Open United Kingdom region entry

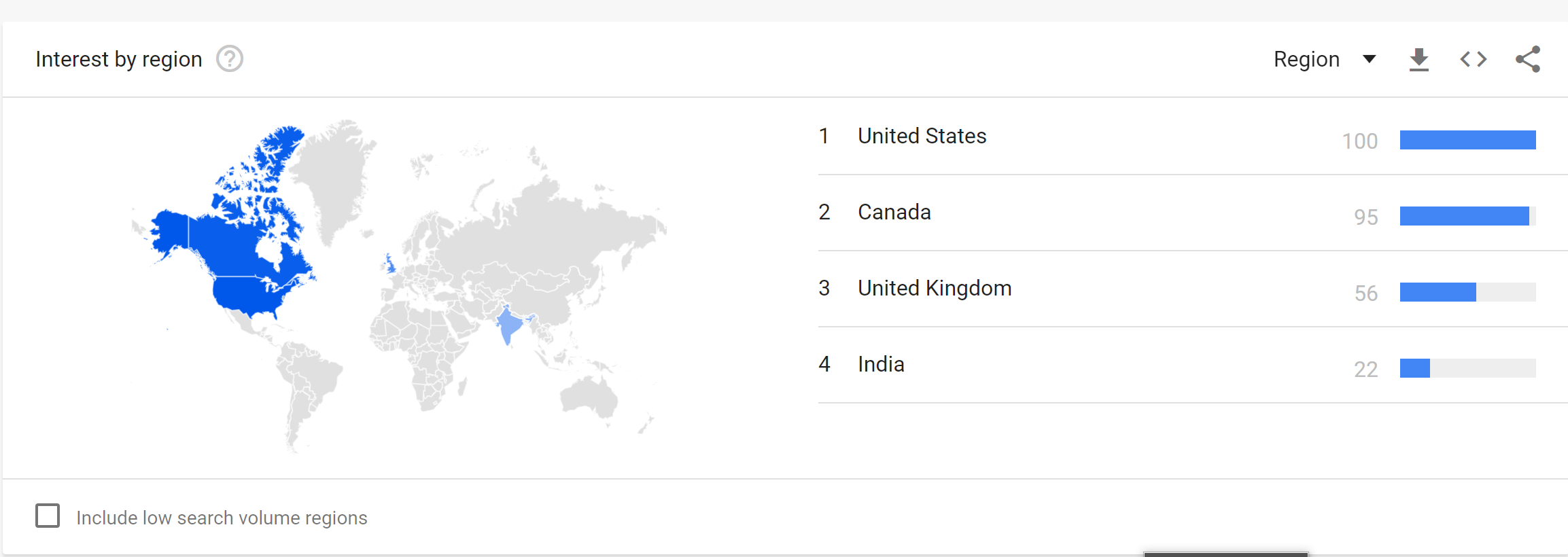pyautogui.click(x=935, y=288)
